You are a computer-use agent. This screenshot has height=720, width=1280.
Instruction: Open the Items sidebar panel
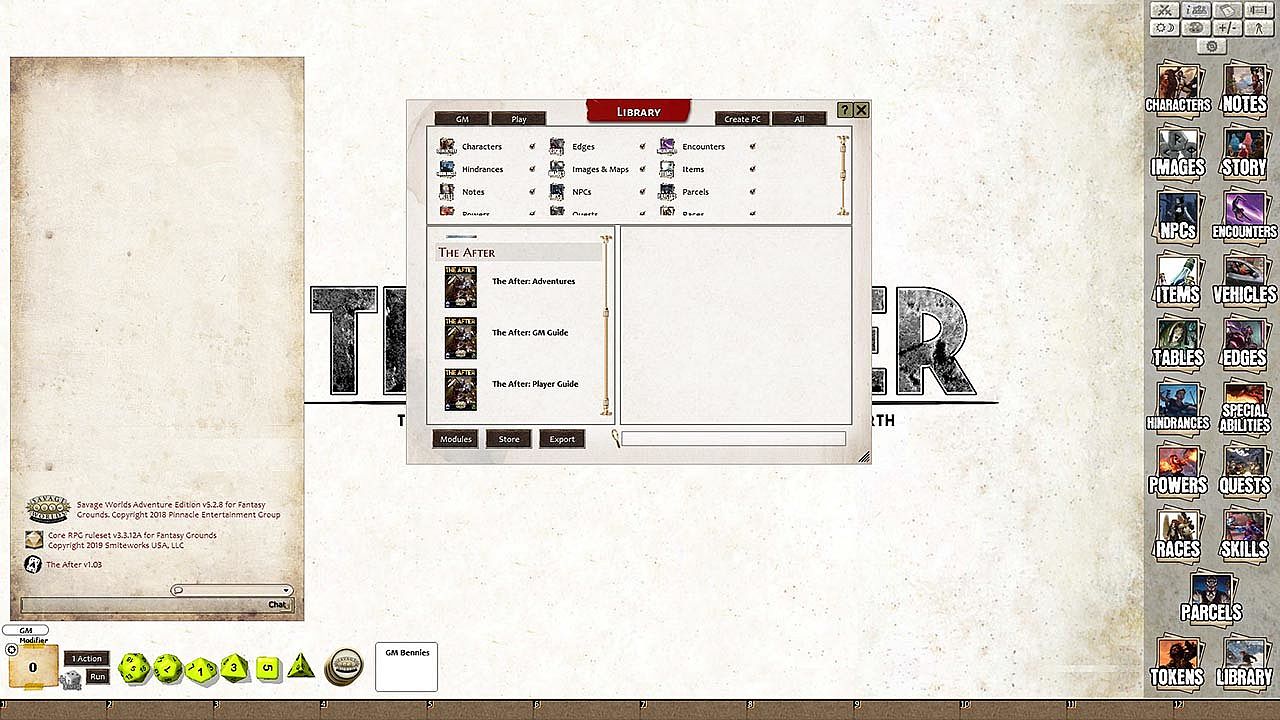1177,279
